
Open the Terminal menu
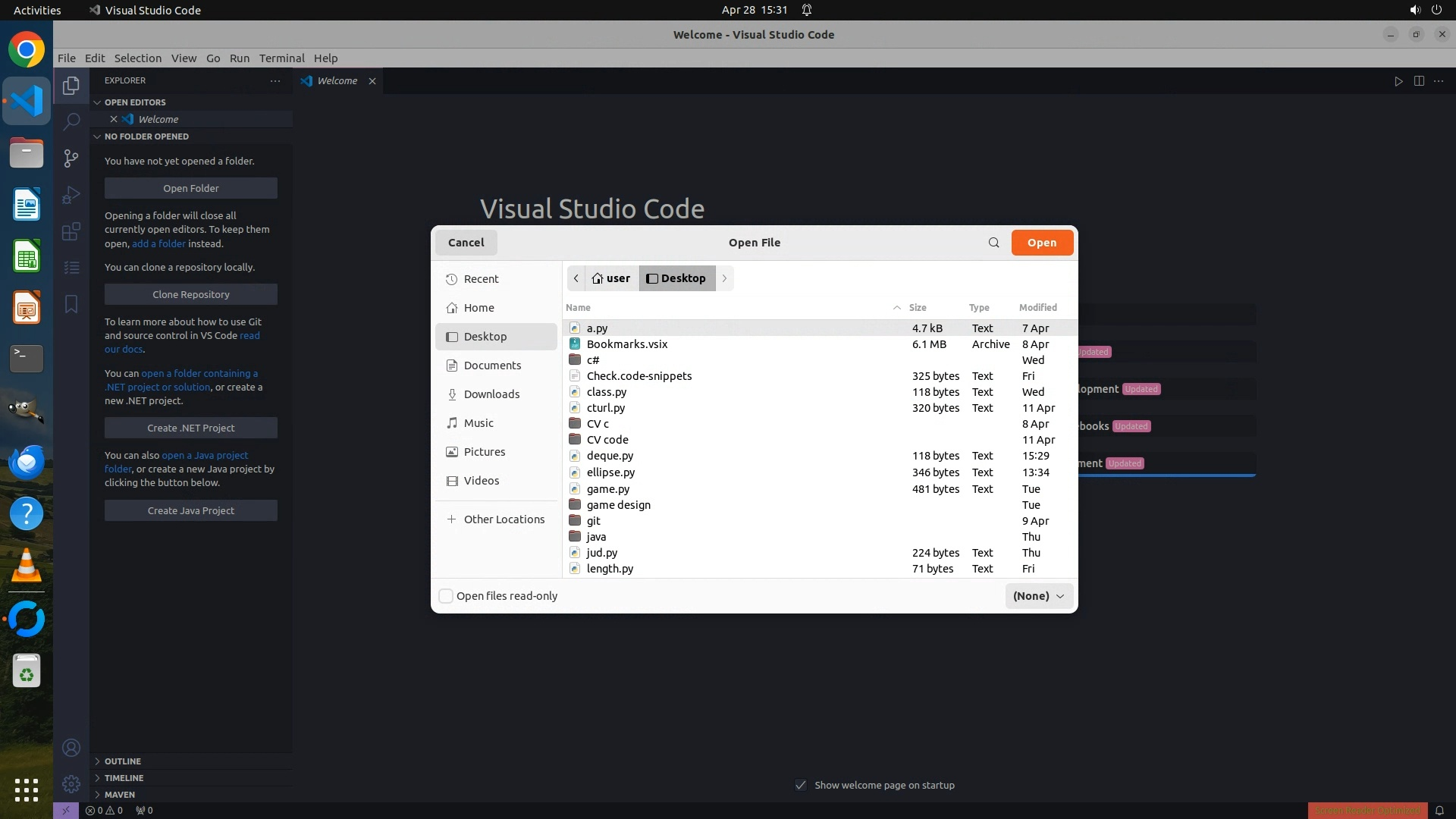click(x=281, y=58)
